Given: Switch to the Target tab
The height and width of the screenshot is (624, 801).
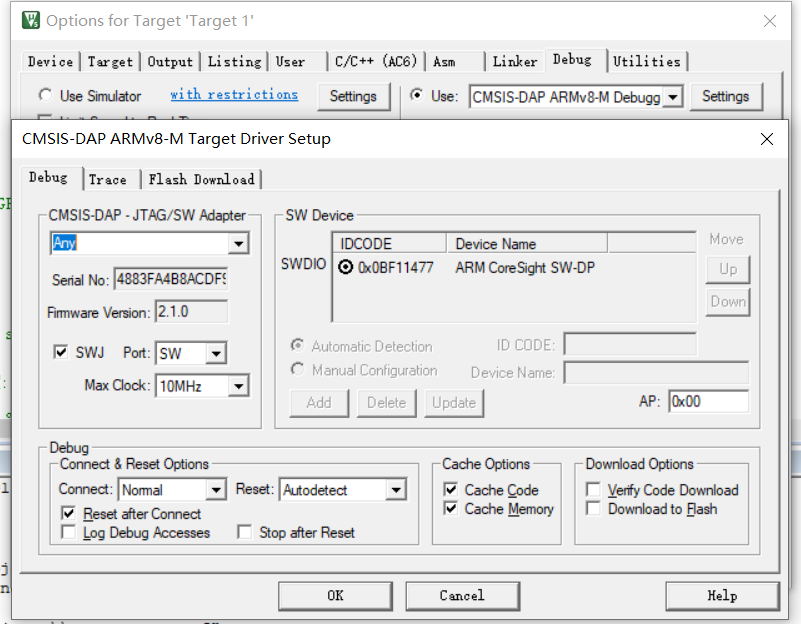Looking at the screenshot, I should click(x=110, y=62).
